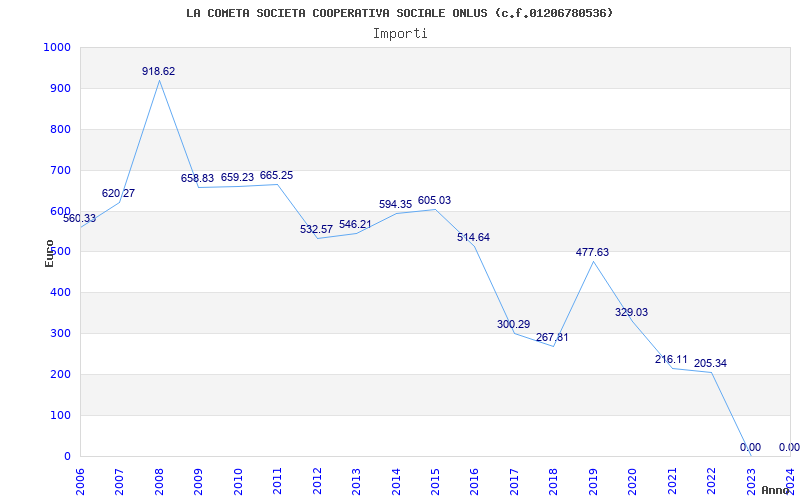Viewport: 800px width, 500px height.
Task: Select the 658.83 data label
Action: tap(197, 179)
